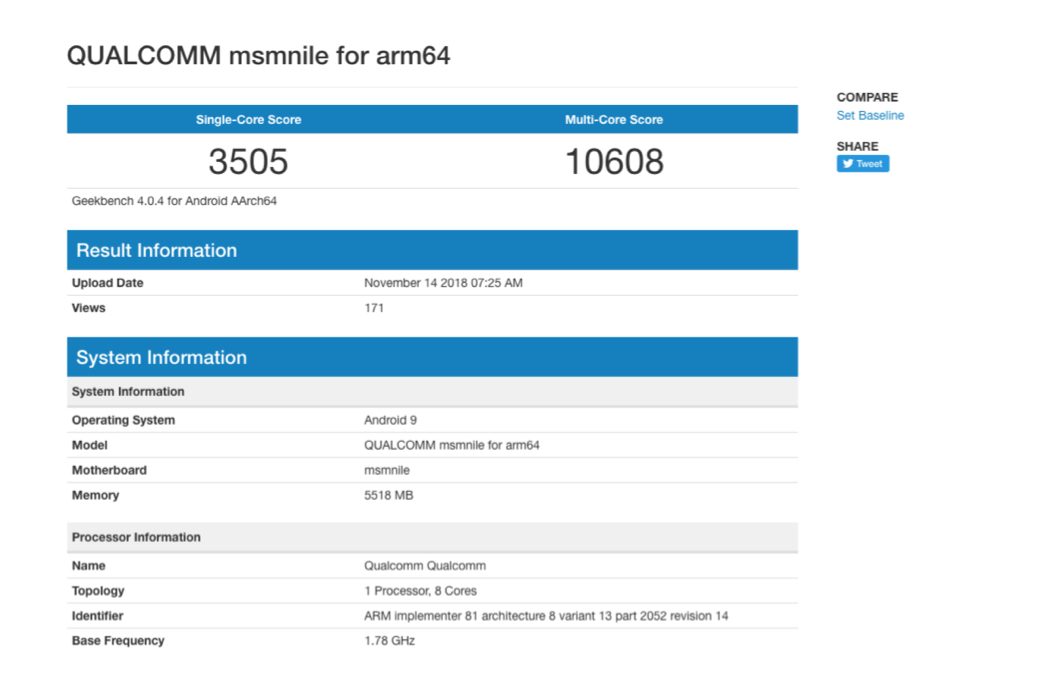Click the upload date November 14 2018 value
Viewport: 1044px width, 673px height.
tap(443, 283)
